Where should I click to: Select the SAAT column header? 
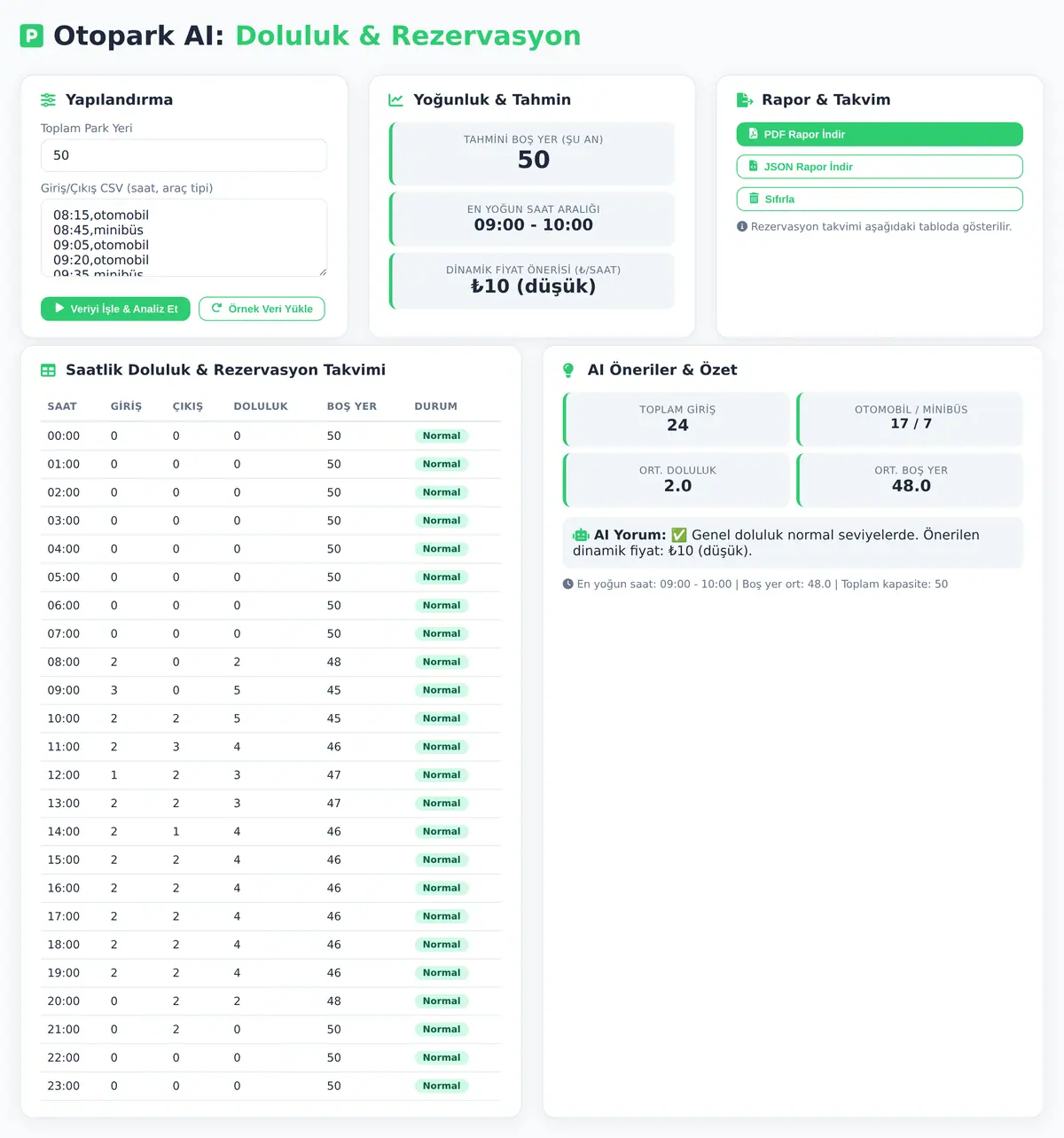(x=62, y=406)
